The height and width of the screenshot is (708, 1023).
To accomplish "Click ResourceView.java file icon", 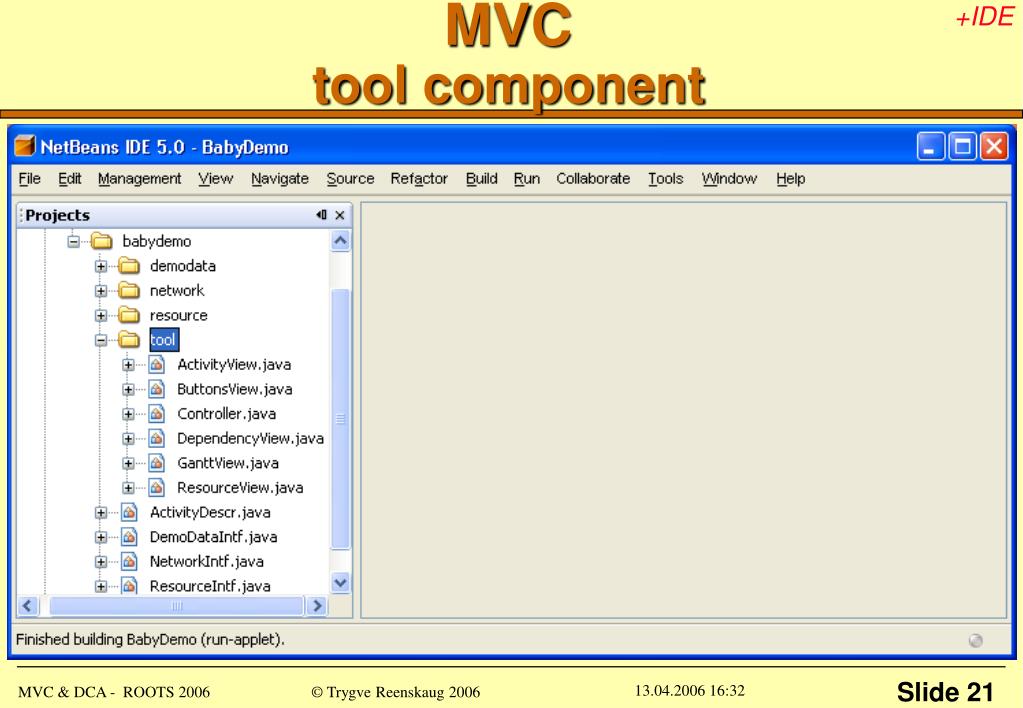I will coord(157,487).
